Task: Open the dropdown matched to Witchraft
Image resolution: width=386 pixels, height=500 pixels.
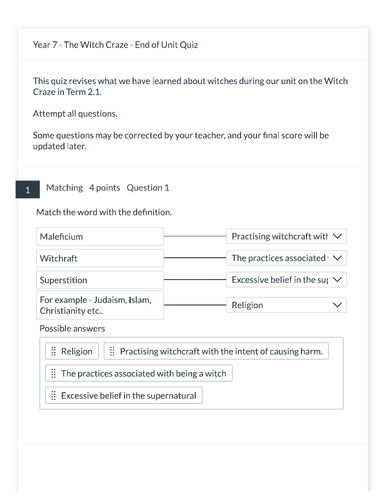Action: click(x=286, y=258)
